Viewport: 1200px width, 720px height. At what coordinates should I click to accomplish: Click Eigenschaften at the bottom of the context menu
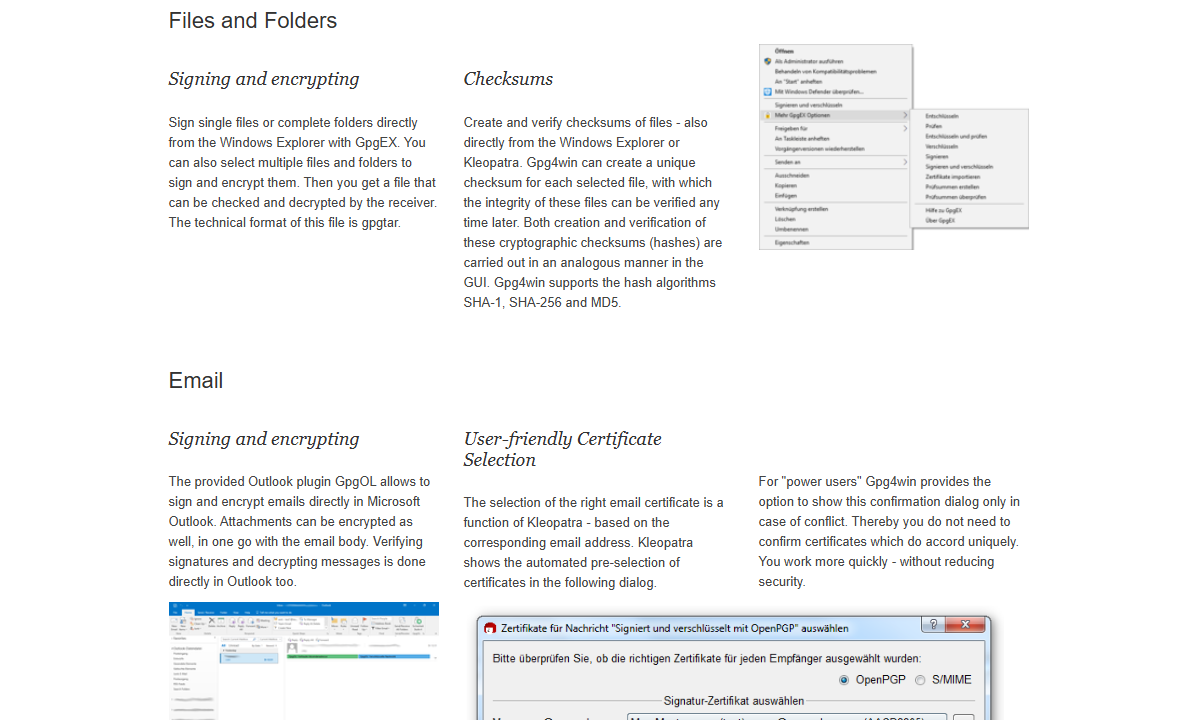pos(791,242)
